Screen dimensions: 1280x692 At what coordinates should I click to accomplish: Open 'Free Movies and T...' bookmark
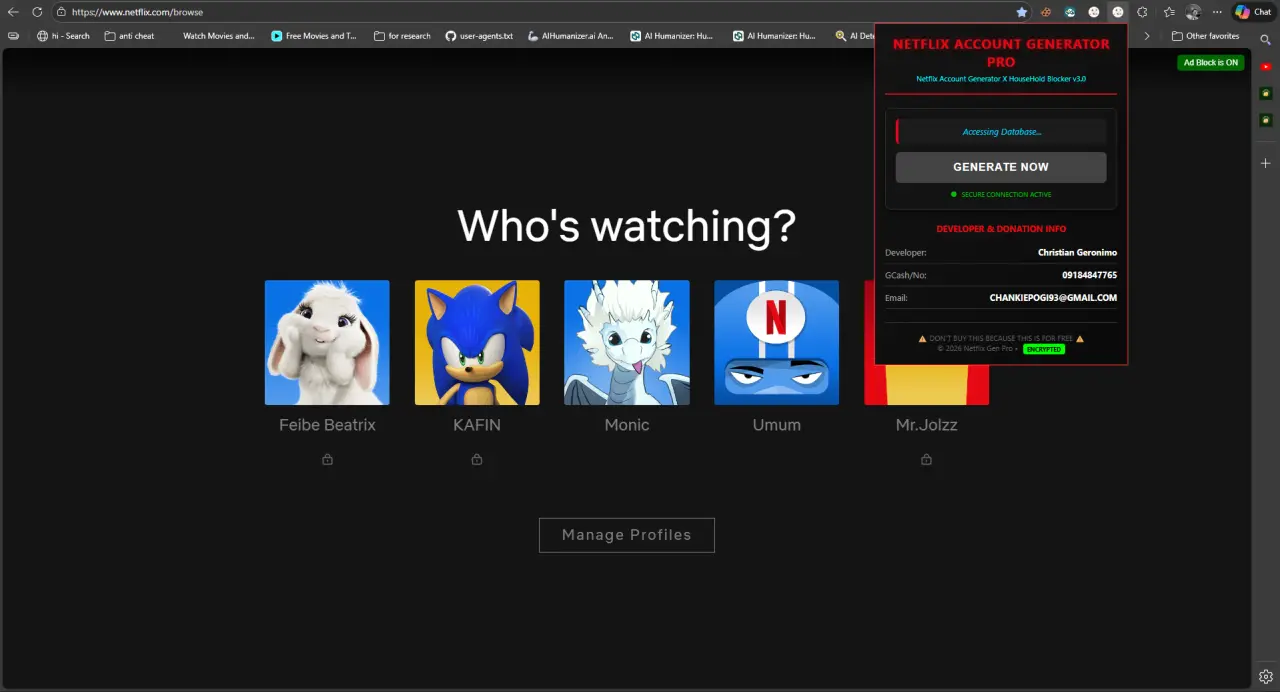point(314,36)
